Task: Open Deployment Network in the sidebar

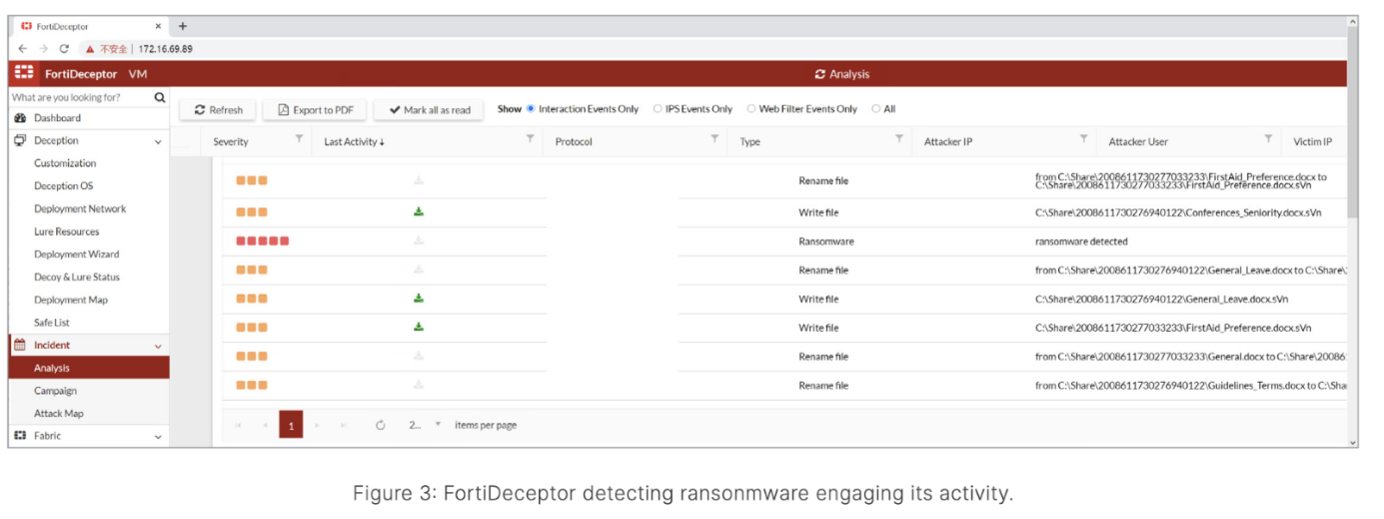Action: pos(80,209)
